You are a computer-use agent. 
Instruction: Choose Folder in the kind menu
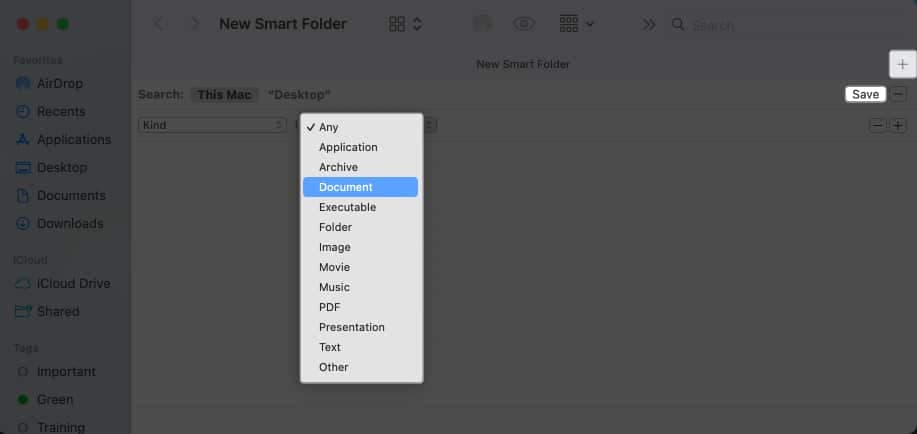(x=361, y=227)
